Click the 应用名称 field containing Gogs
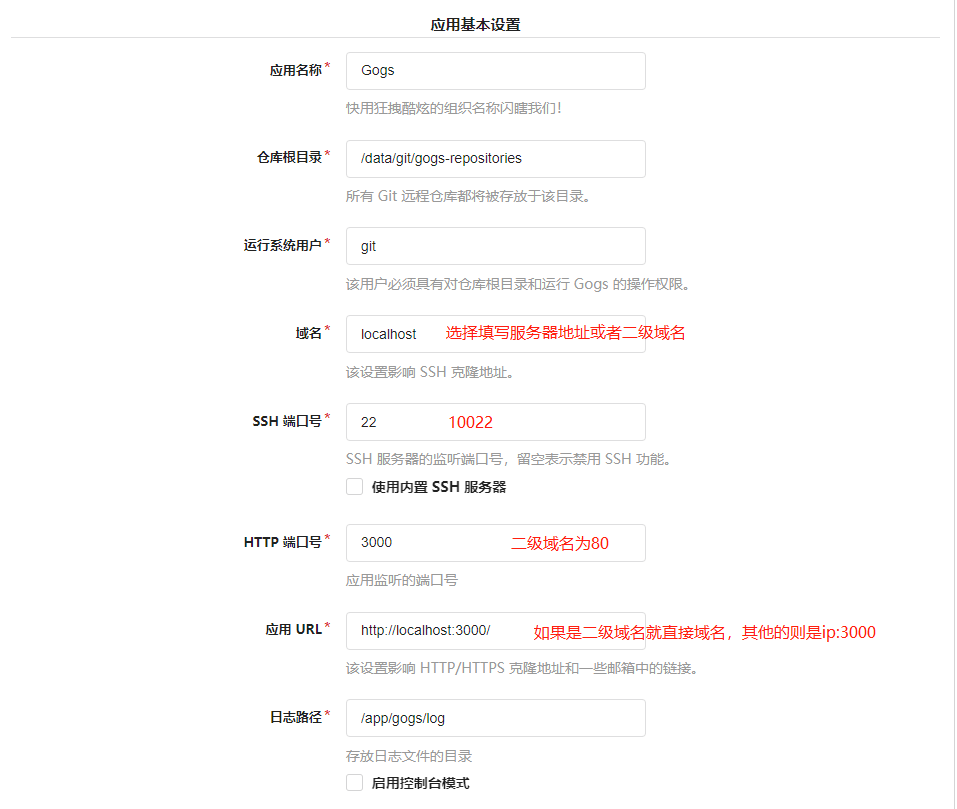 point(496,71)
